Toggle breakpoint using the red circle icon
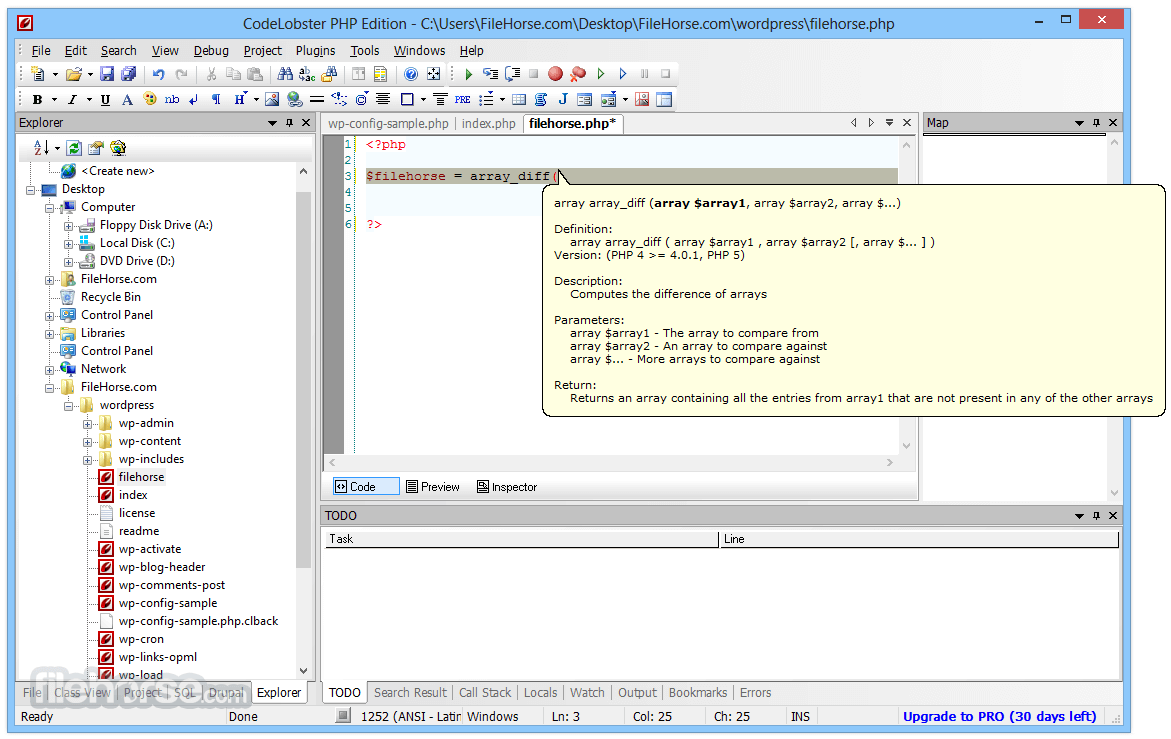Screen dimensions: 1171x739 pyautogui.click(x=555, y=74)
